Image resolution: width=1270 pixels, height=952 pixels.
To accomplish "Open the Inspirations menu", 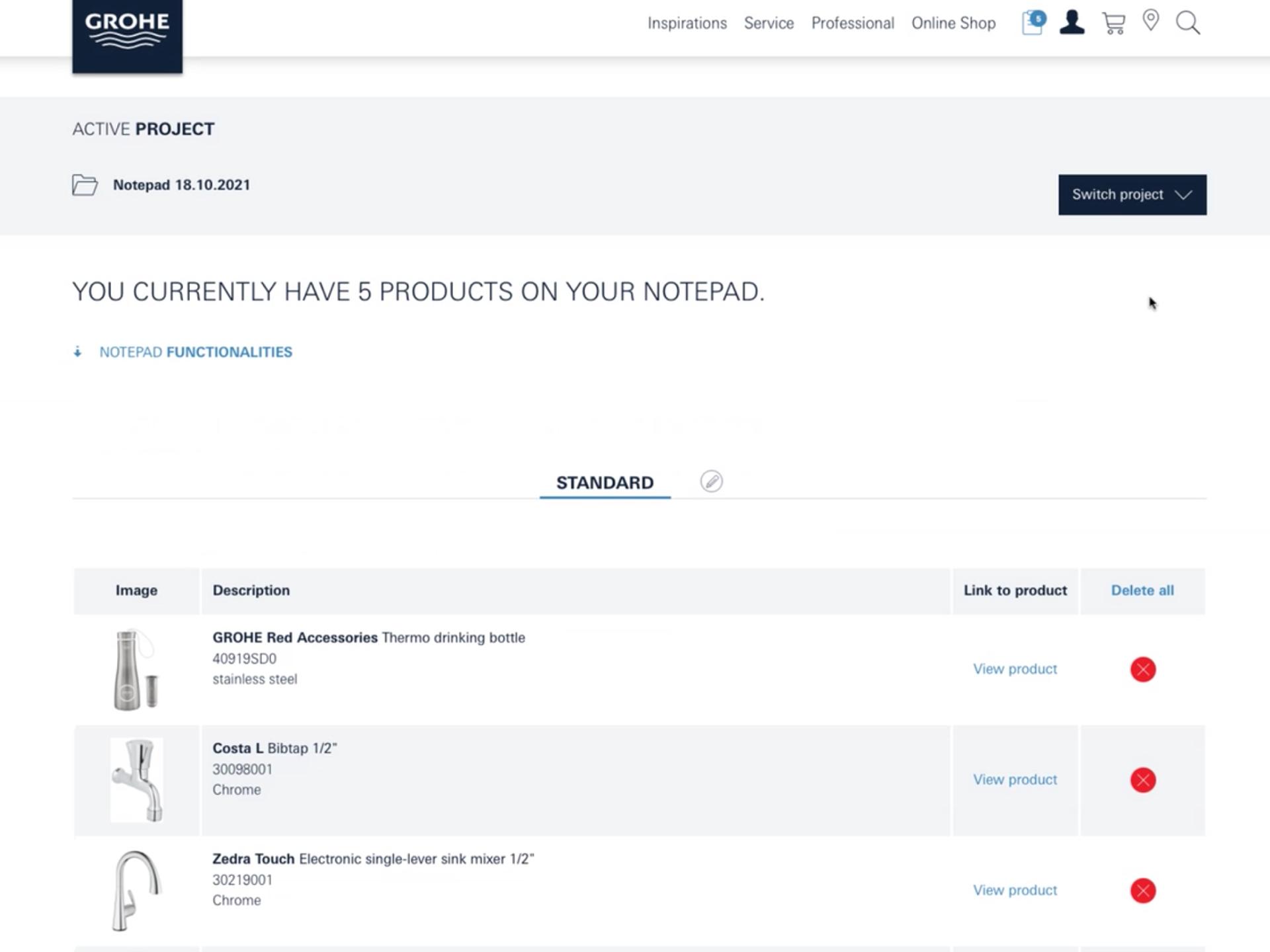I will pos(687,24).
